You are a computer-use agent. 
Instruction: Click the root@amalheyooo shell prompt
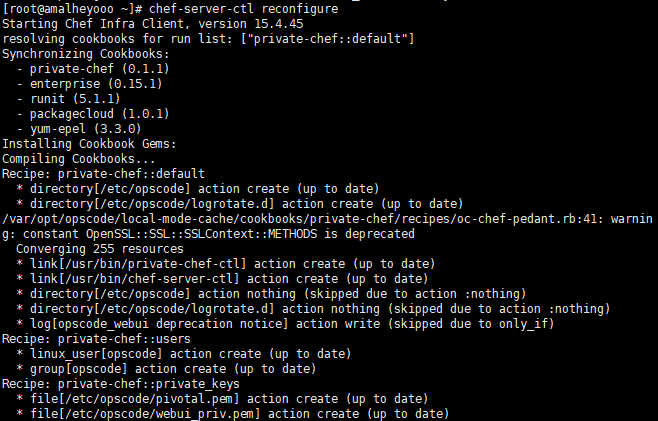(72, 9)
